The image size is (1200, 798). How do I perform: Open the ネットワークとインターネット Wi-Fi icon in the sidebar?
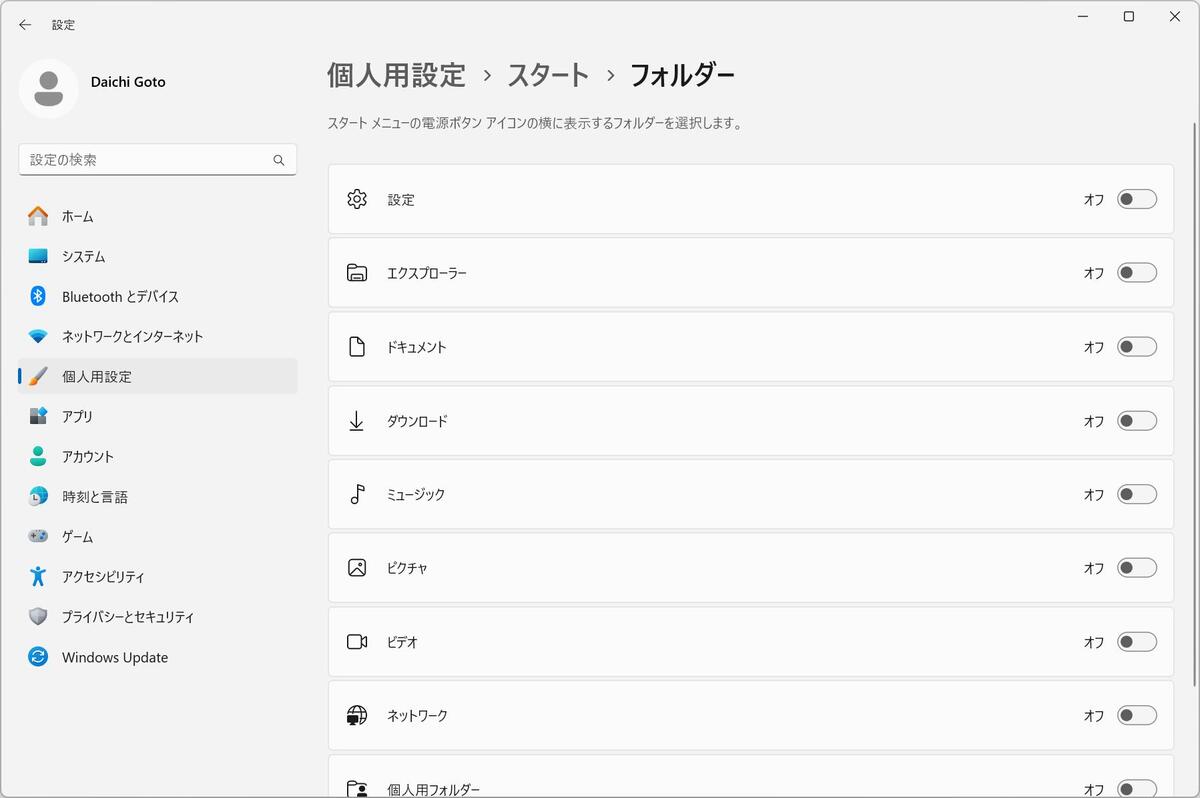(38, 336)
